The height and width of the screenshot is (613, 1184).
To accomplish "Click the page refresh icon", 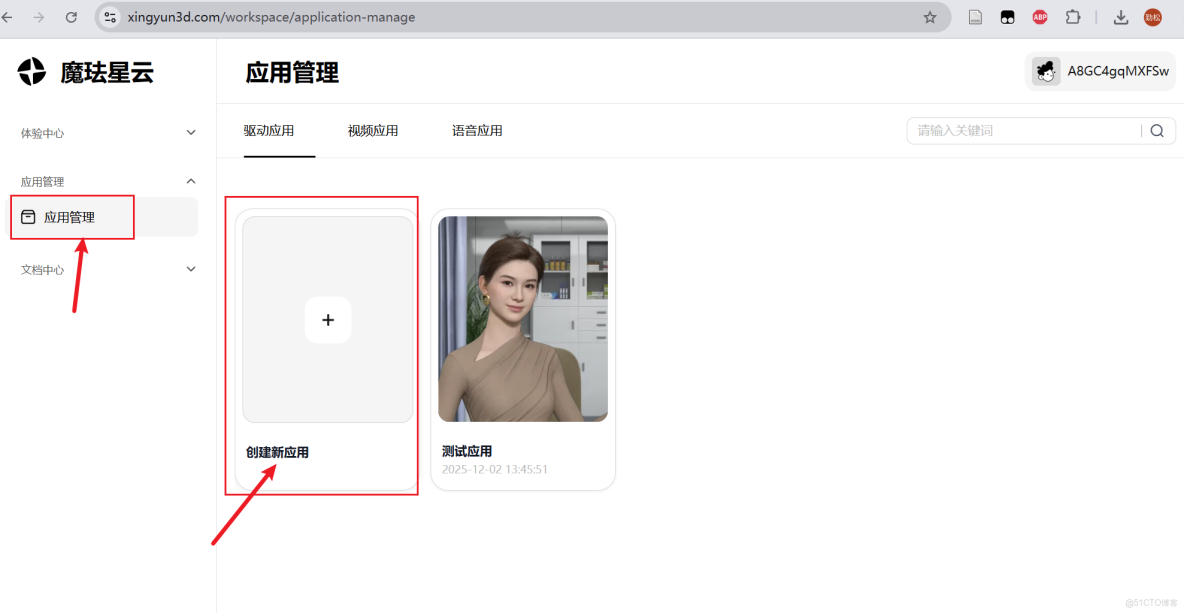I will (x=70, y=17).
